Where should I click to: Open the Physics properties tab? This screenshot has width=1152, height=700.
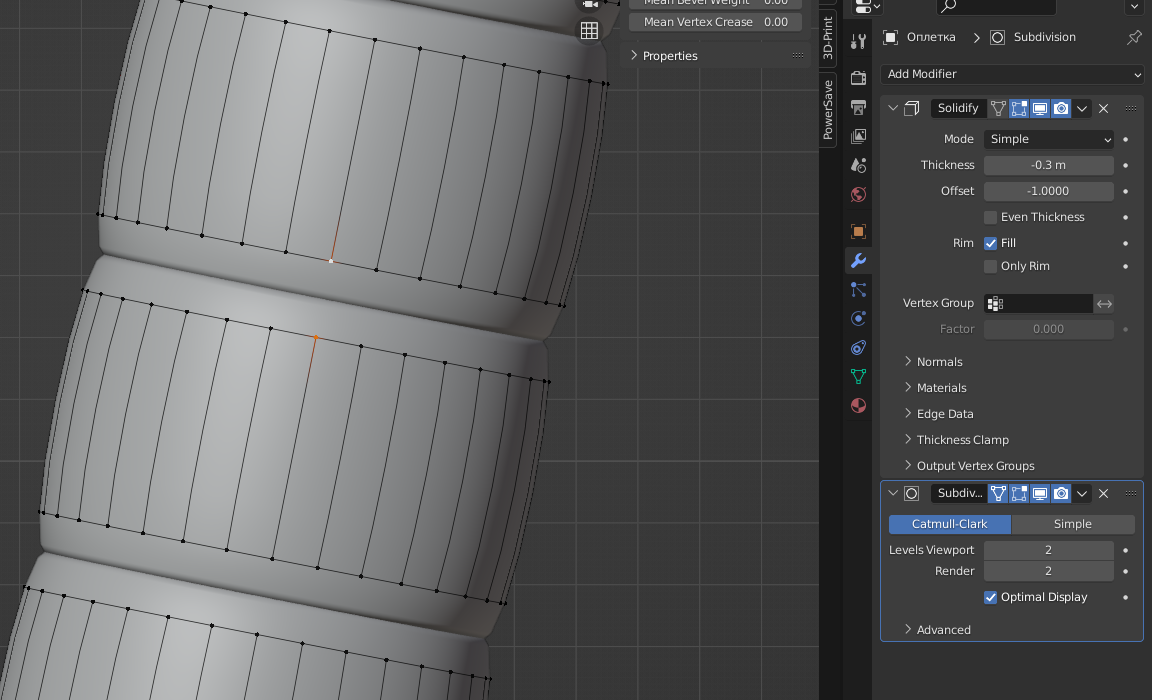(858, 318)
